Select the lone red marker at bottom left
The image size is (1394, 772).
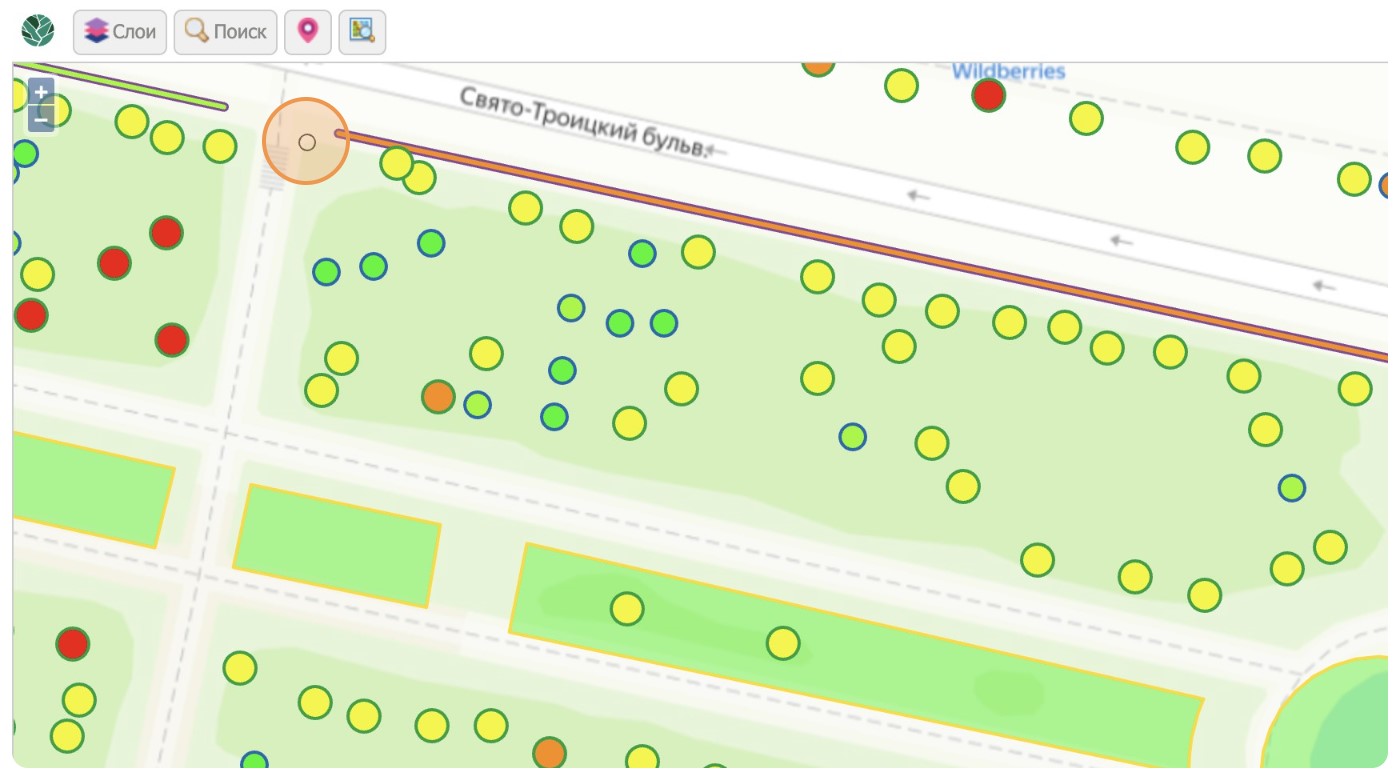click(x=72, y=644)
